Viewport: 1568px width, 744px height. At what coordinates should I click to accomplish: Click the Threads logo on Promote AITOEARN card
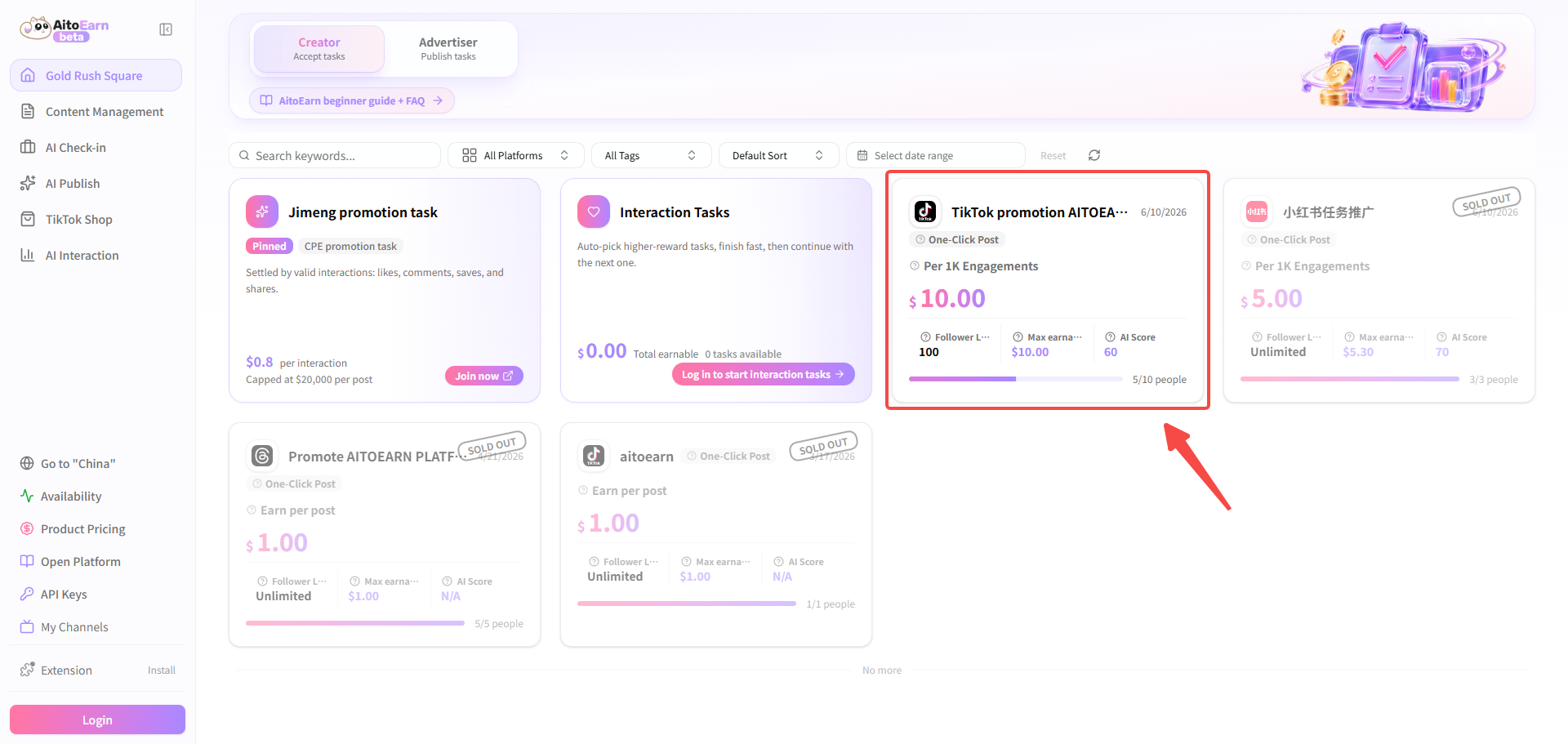pos(262,456)
